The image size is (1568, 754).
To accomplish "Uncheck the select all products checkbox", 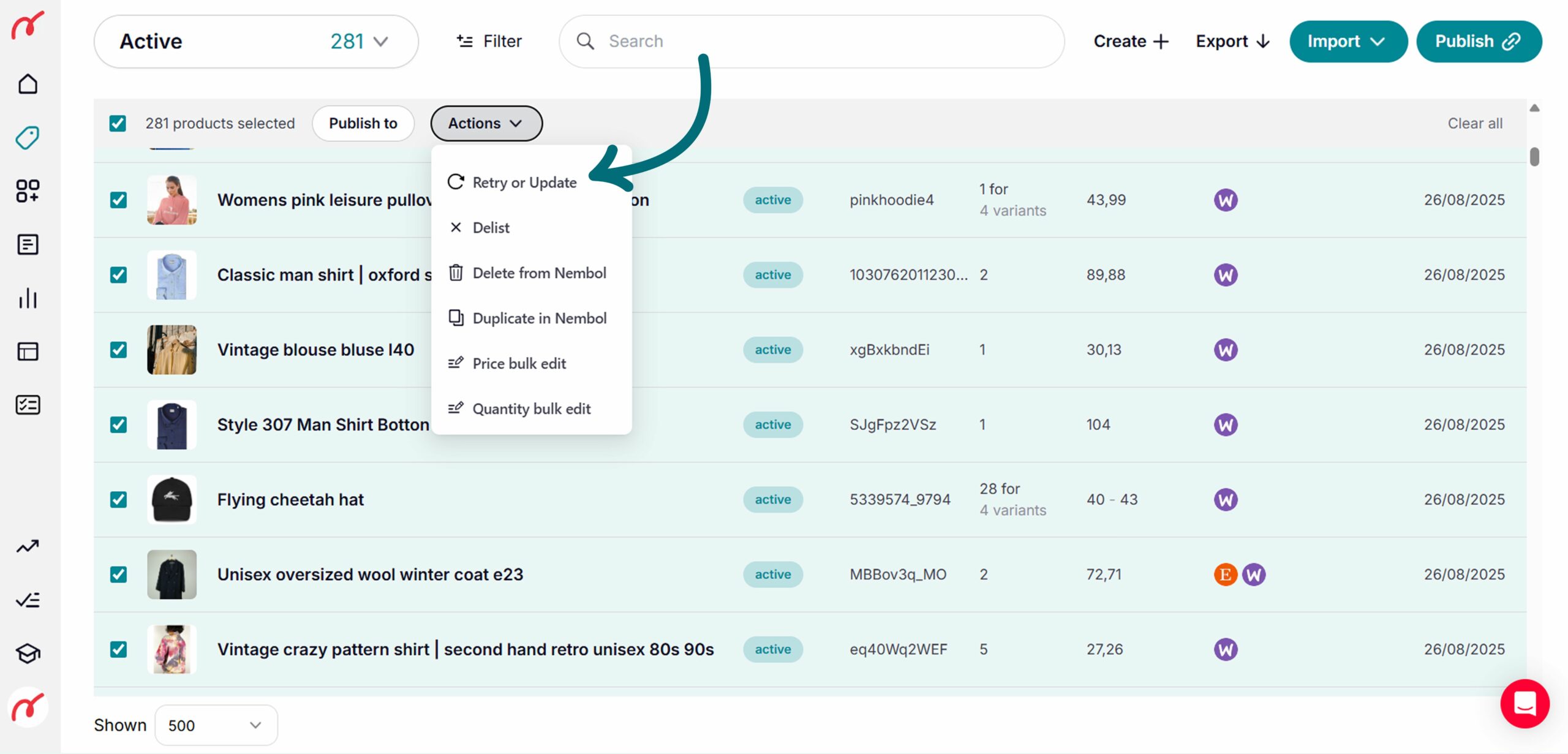I will point(118,124).
